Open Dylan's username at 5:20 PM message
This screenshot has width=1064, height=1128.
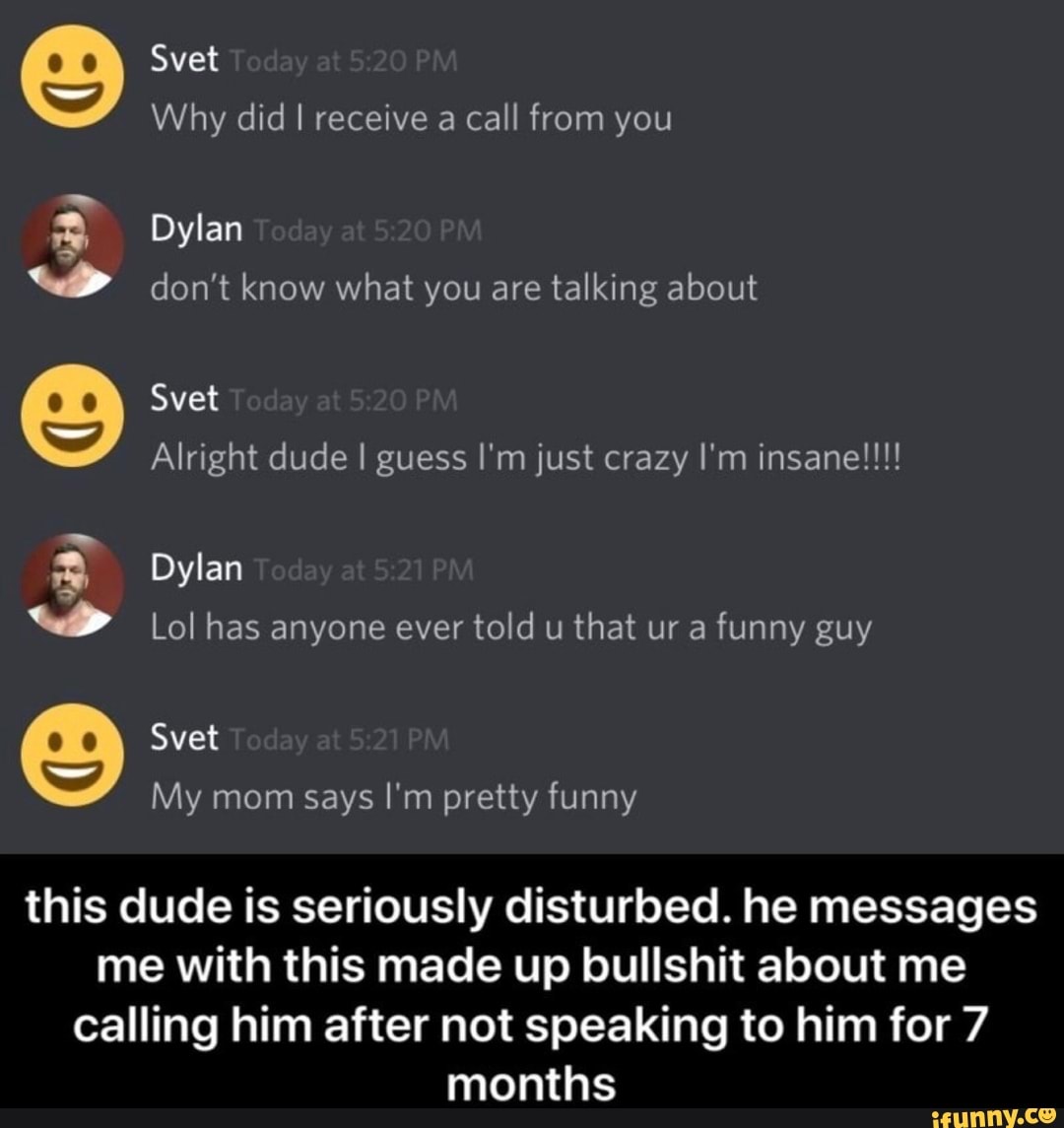tap(196, 231)
